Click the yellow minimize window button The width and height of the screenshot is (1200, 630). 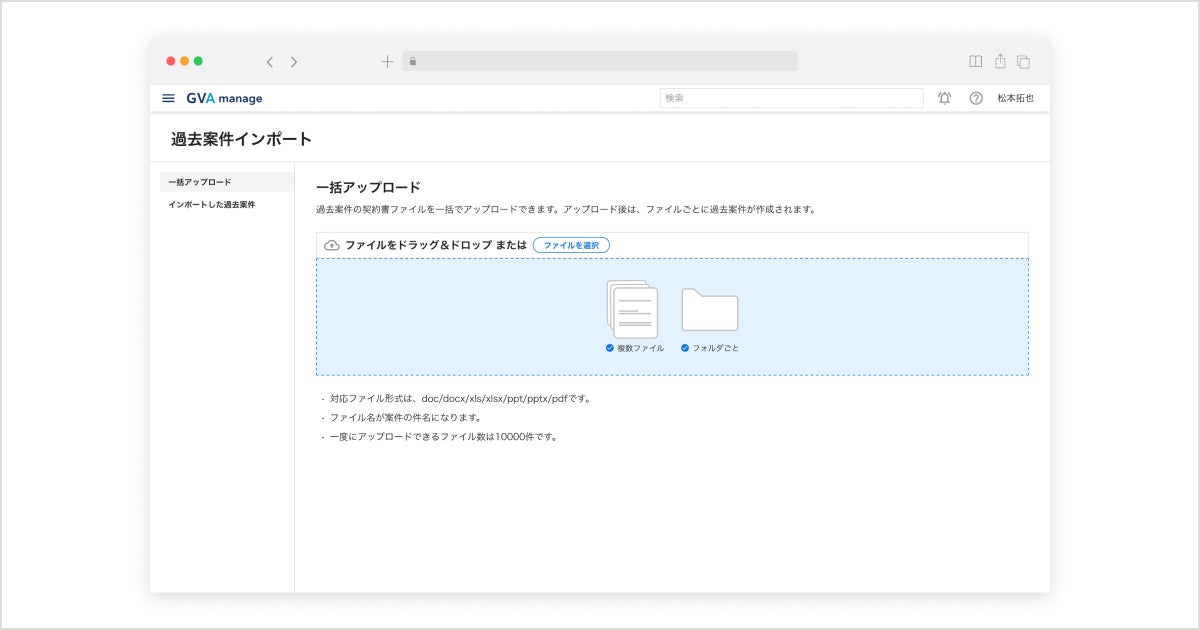(185, 61)
